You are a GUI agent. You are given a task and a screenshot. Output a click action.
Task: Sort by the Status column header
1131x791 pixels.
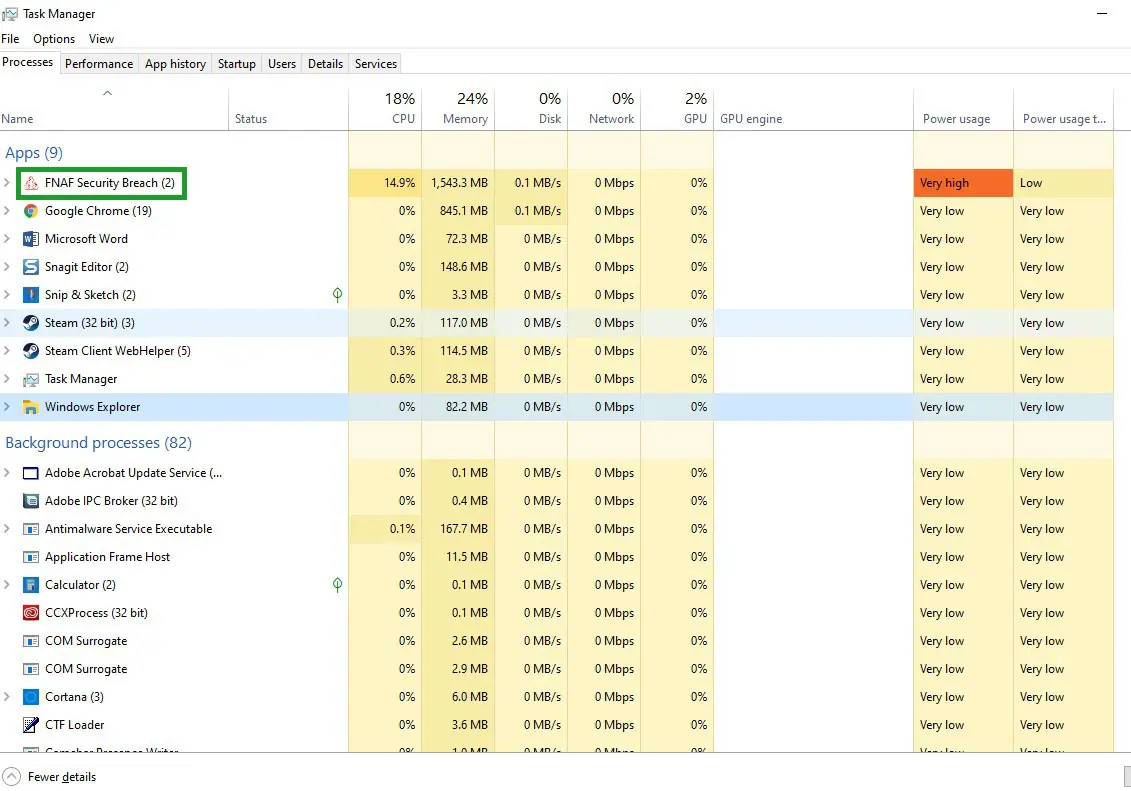coord(289,109)
